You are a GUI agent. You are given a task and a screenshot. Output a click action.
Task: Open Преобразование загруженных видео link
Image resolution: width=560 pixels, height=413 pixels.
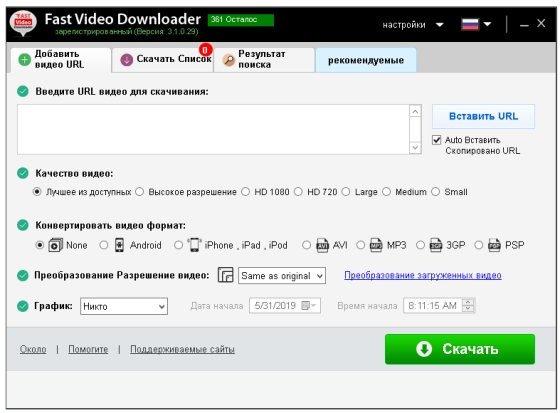(423, 275)
